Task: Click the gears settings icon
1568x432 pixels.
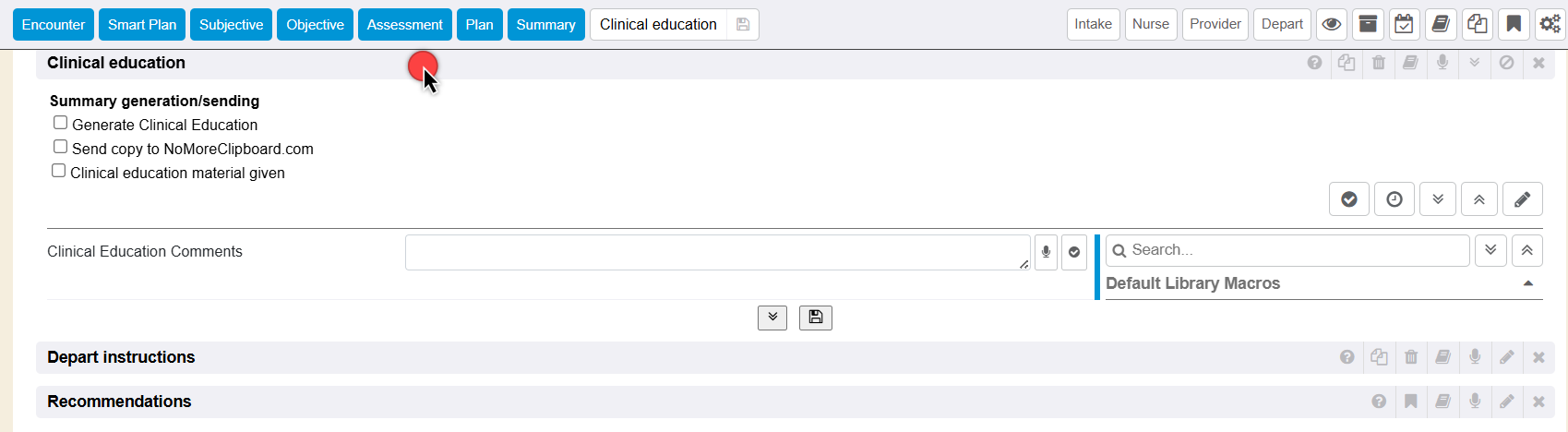Action: coord(1550,25)
